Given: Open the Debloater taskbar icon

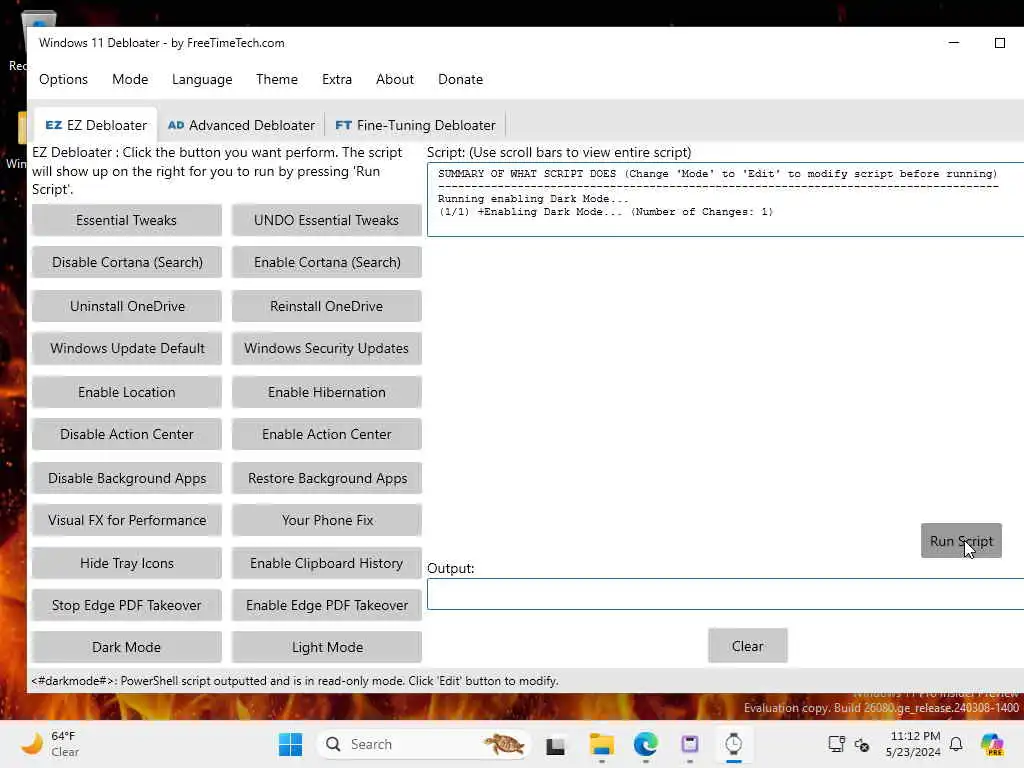Looking at the screenshot, I should pyautogui.click(x=733, y=744).
